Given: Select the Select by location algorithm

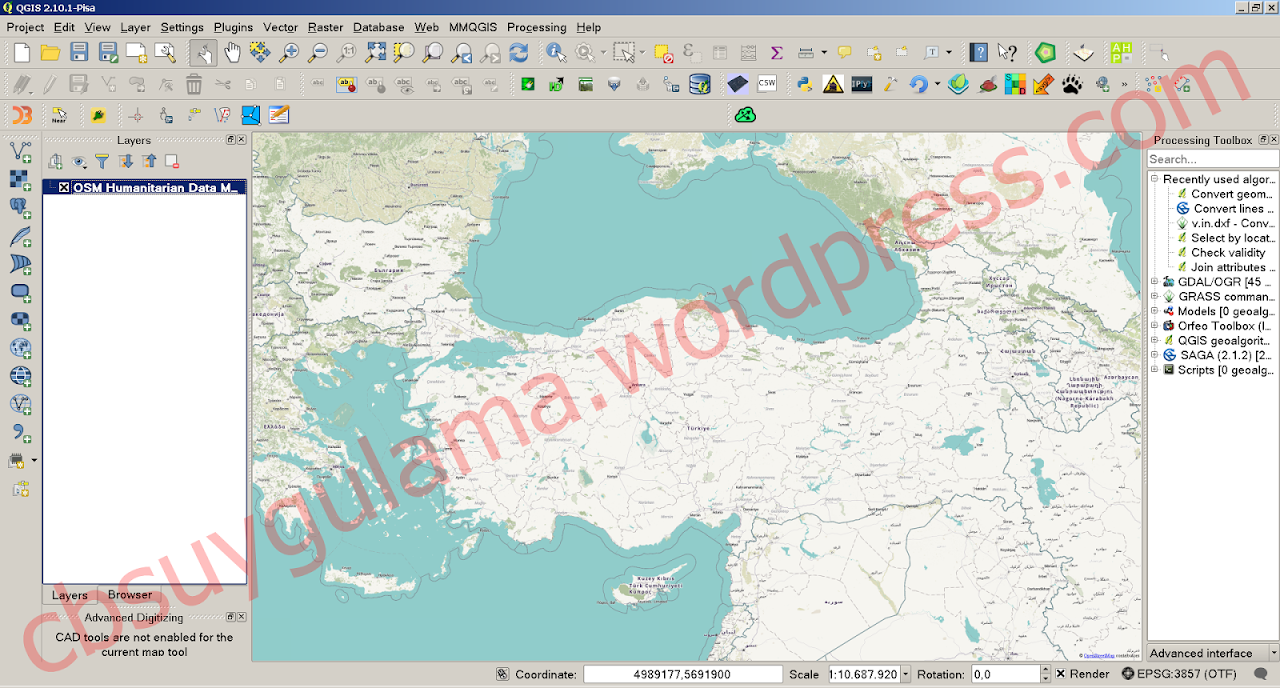Looking at the screenshot, I should coord(1224,238).
